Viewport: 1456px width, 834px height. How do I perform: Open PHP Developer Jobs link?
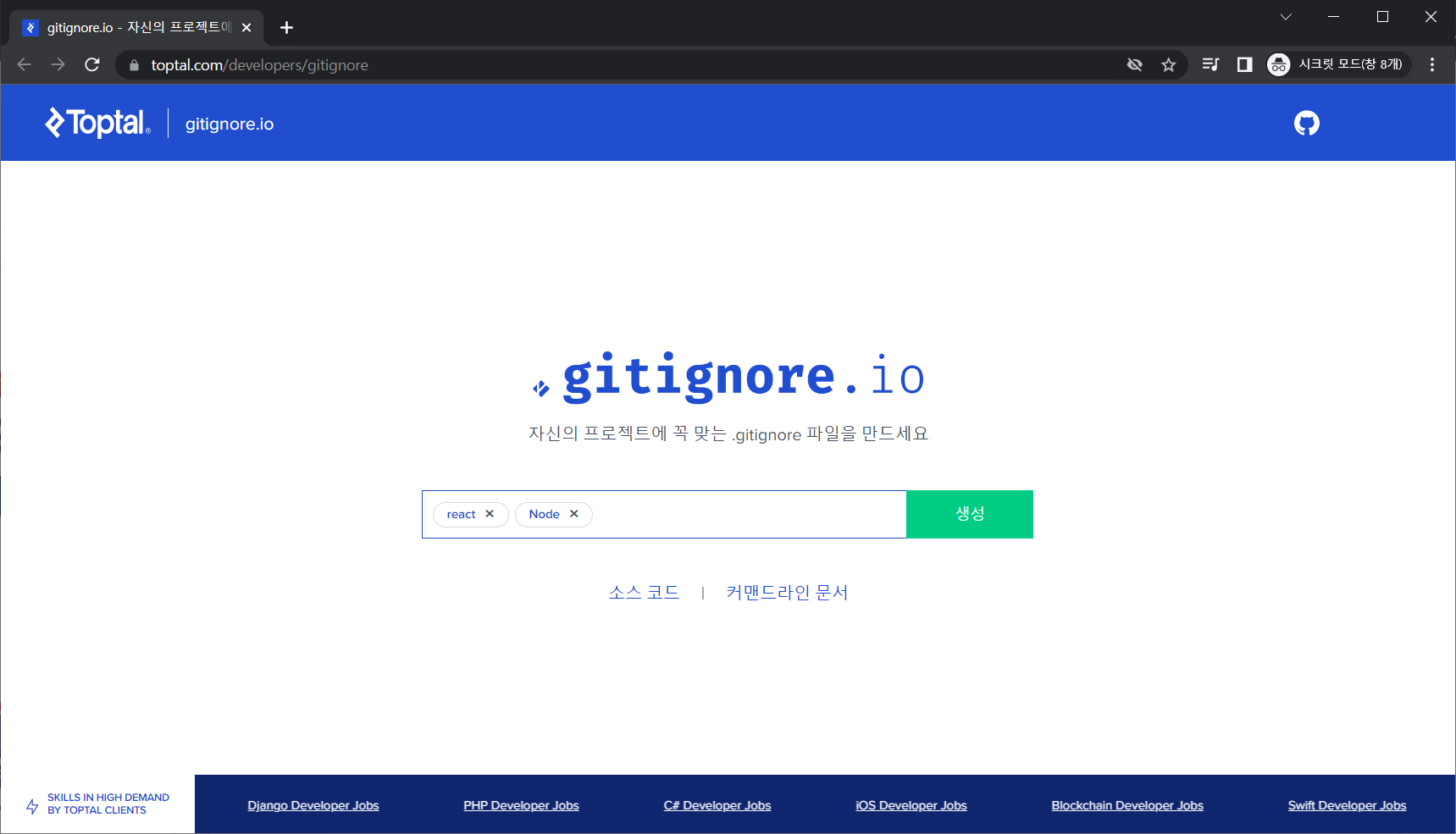(521, 805)
